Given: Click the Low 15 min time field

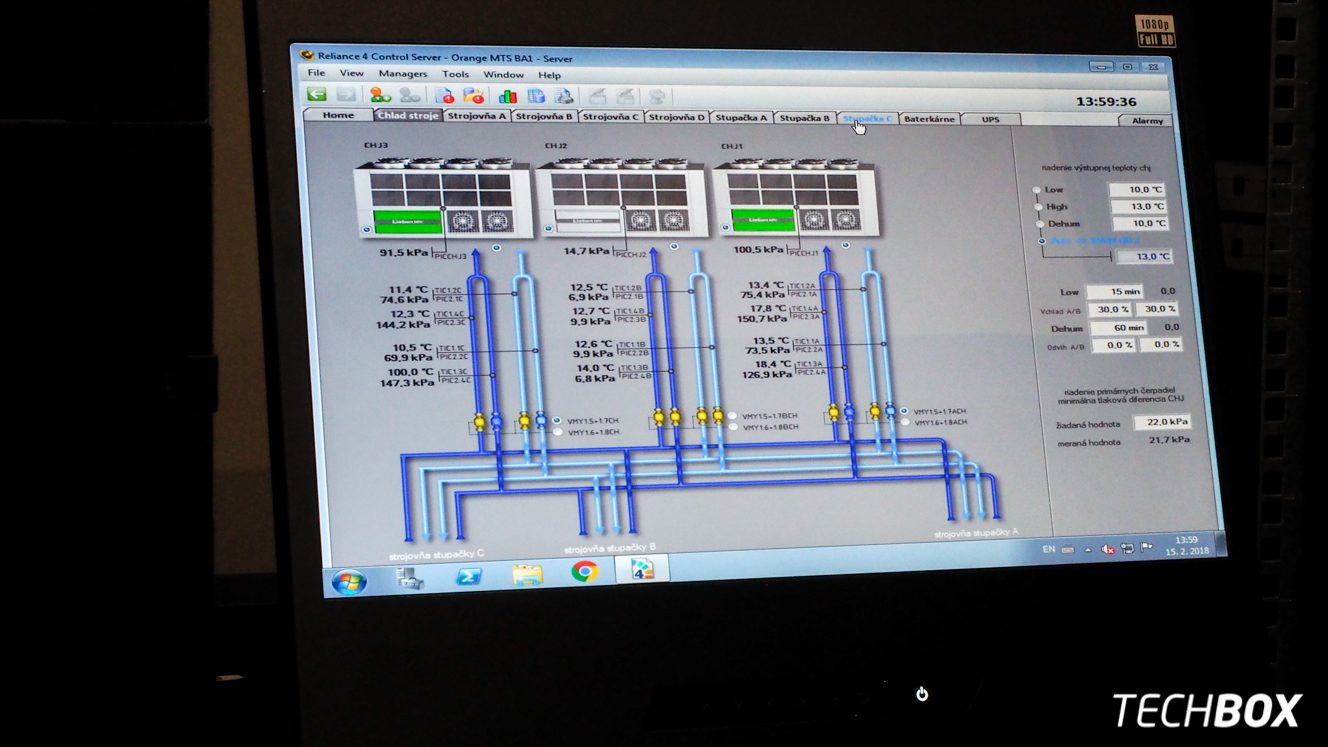Looking at the screenshot, I should click(1117, 291).
